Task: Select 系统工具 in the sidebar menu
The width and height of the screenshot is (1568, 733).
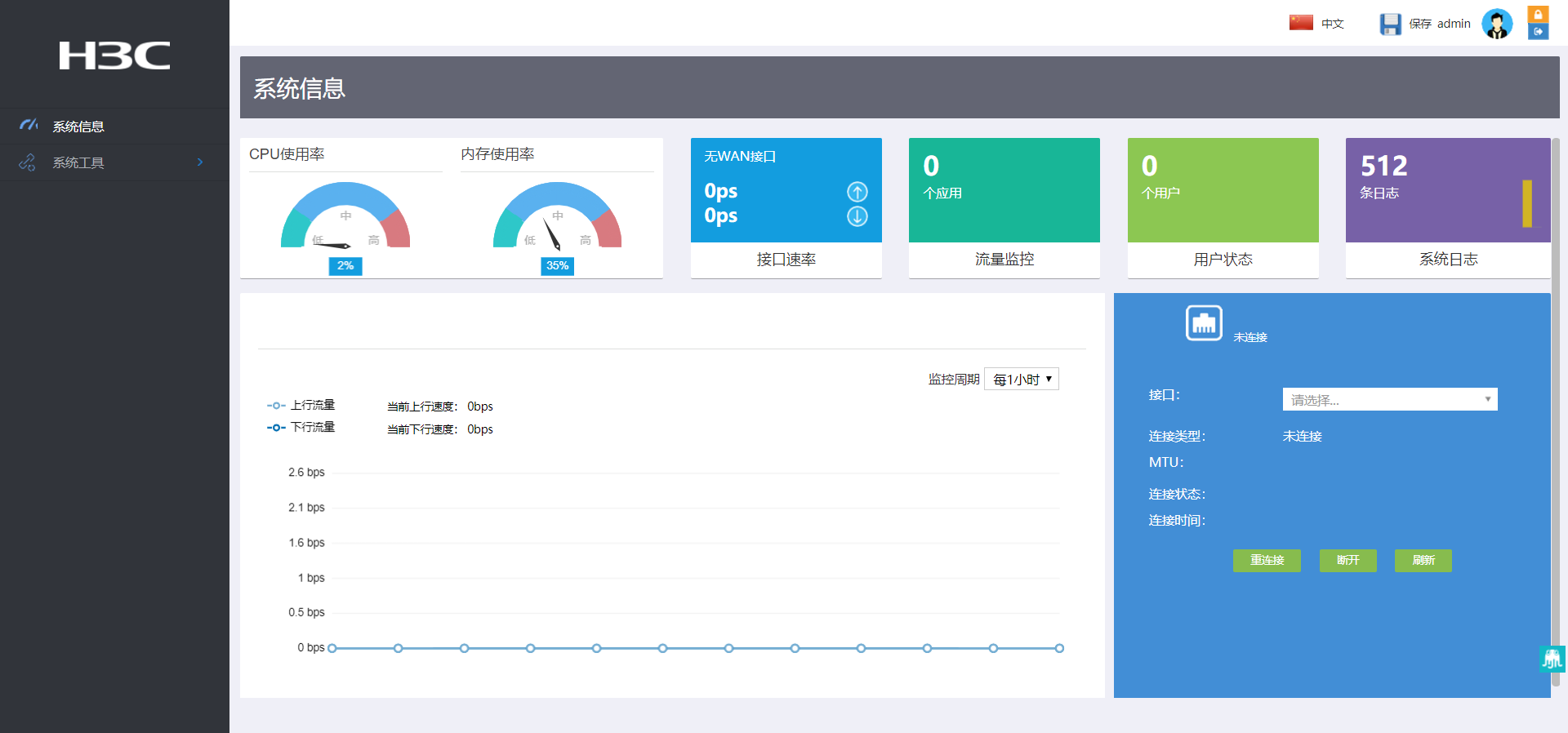Action: point(114,162)
